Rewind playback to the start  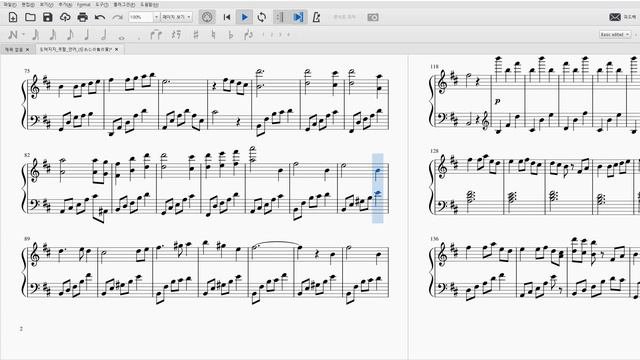pos(227,17)
